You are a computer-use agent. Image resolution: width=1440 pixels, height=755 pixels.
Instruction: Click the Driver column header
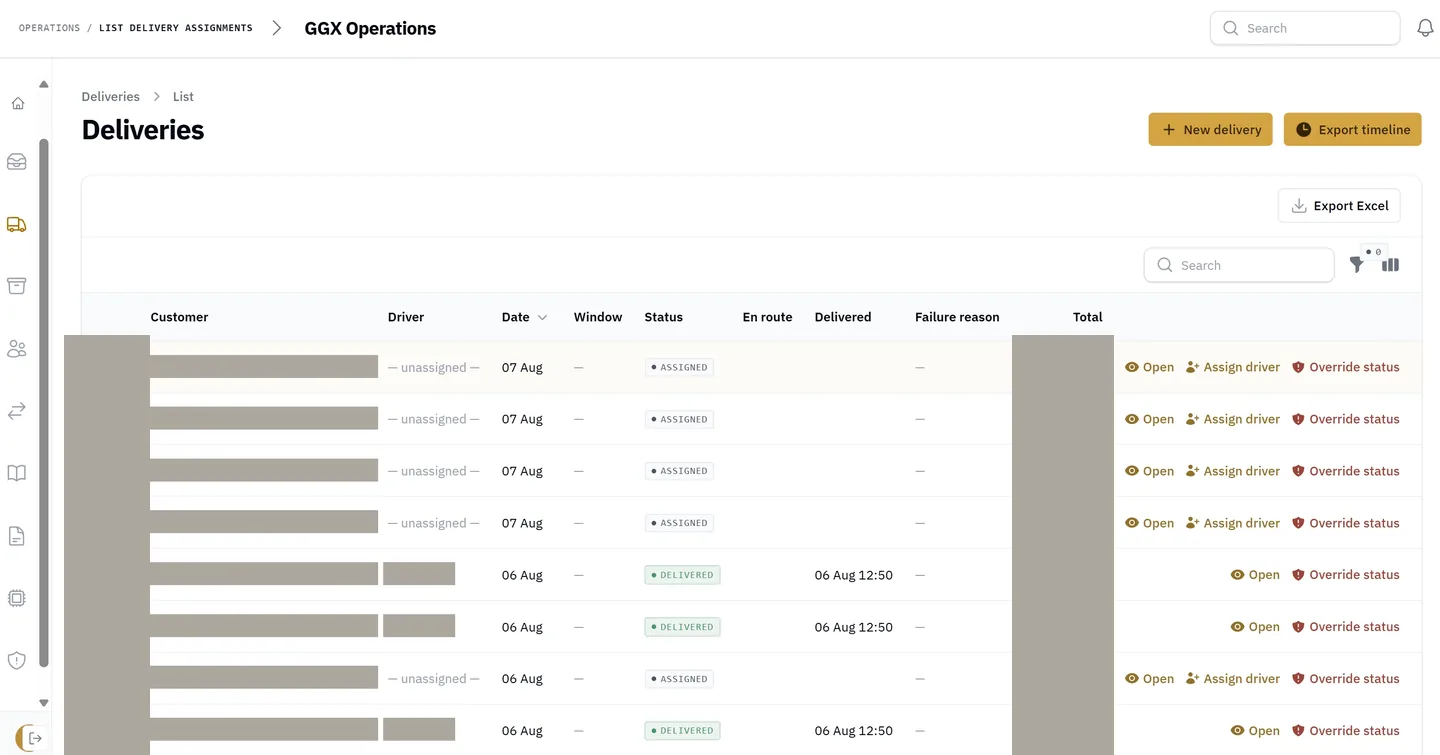click(406, 317)
